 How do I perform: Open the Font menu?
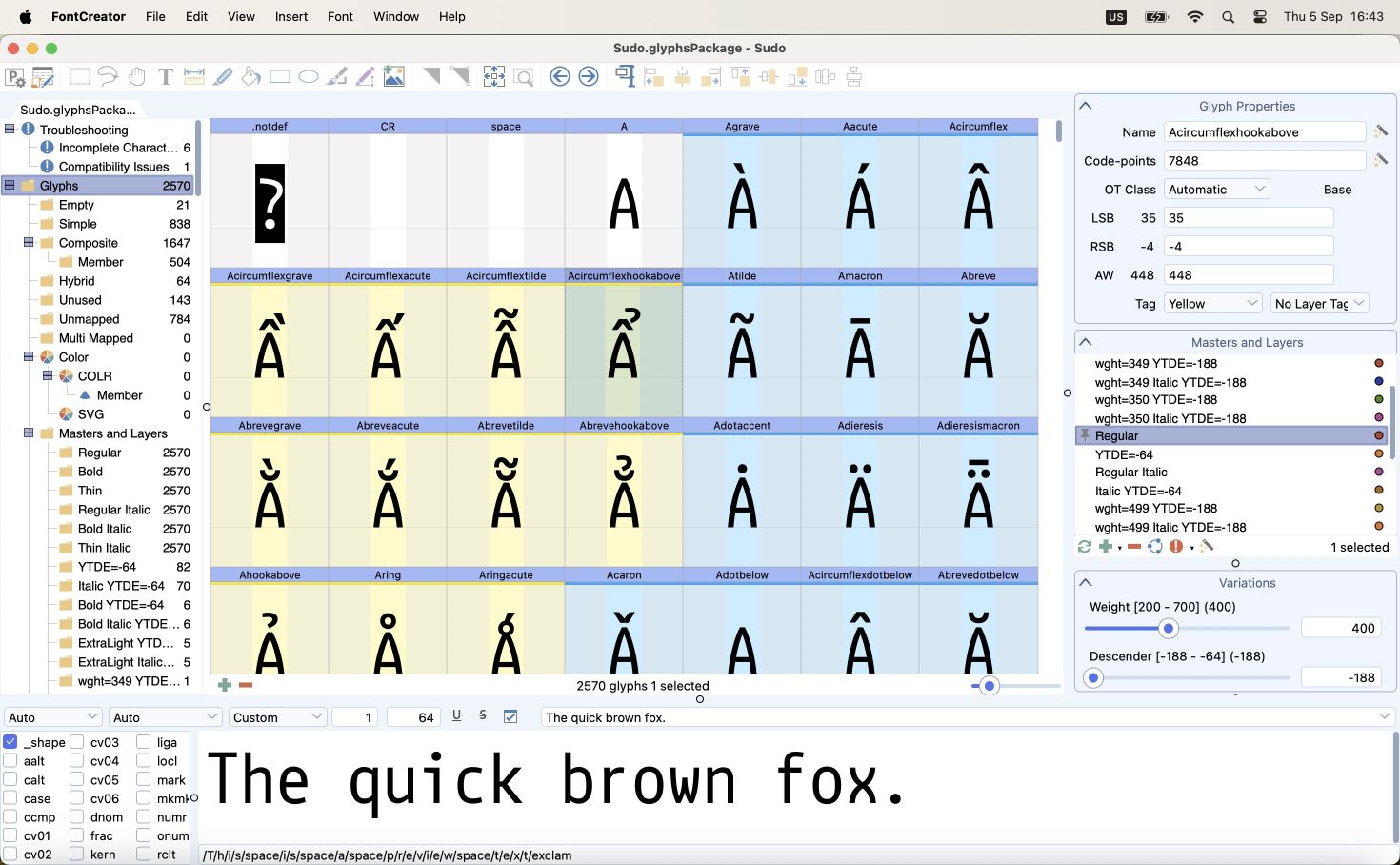(x=340, y=16)
